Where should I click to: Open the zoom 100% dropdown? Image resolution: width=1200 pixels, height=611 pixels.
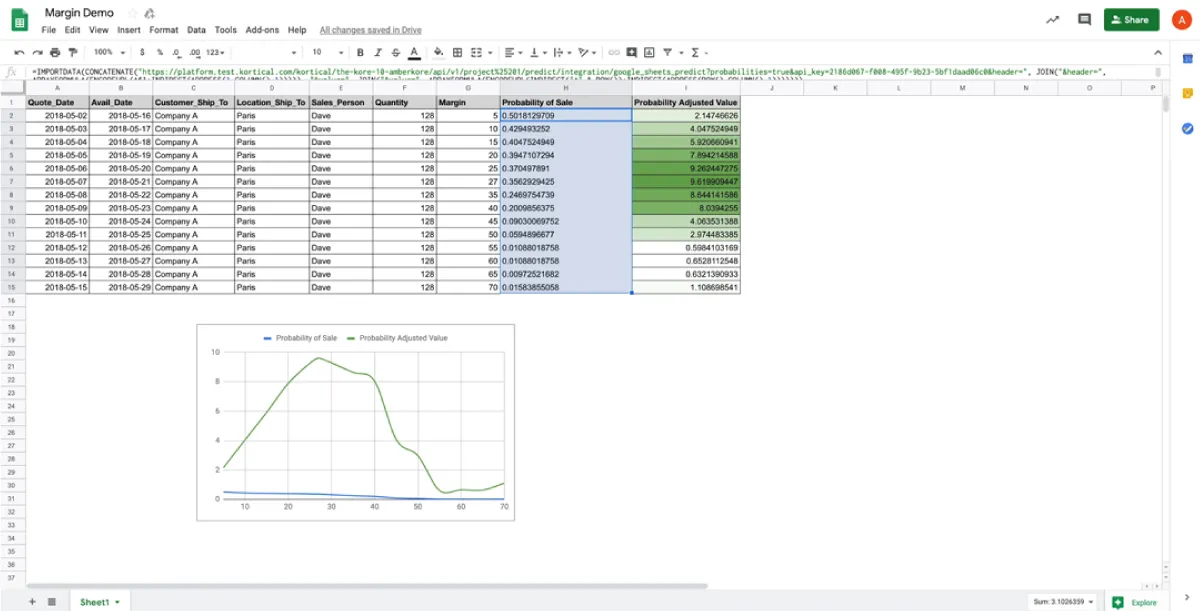pos(110,52)
